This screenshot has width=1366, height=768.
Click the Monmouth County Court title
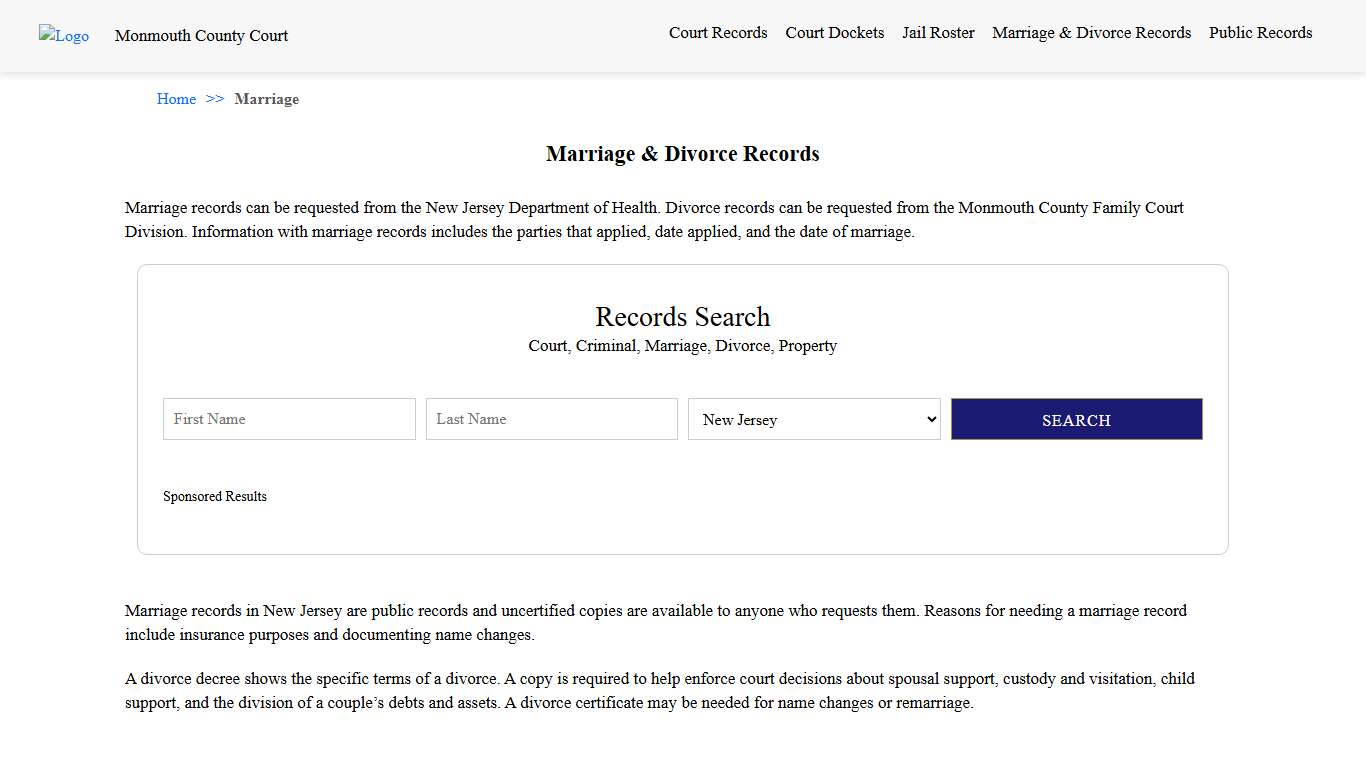pos(200,36)
